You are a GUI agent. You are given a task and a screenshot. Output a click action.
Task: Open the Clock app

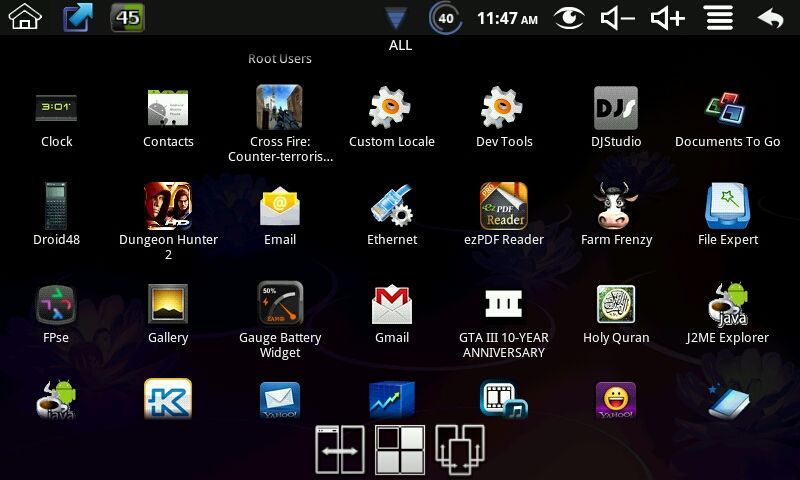point(56,108)
